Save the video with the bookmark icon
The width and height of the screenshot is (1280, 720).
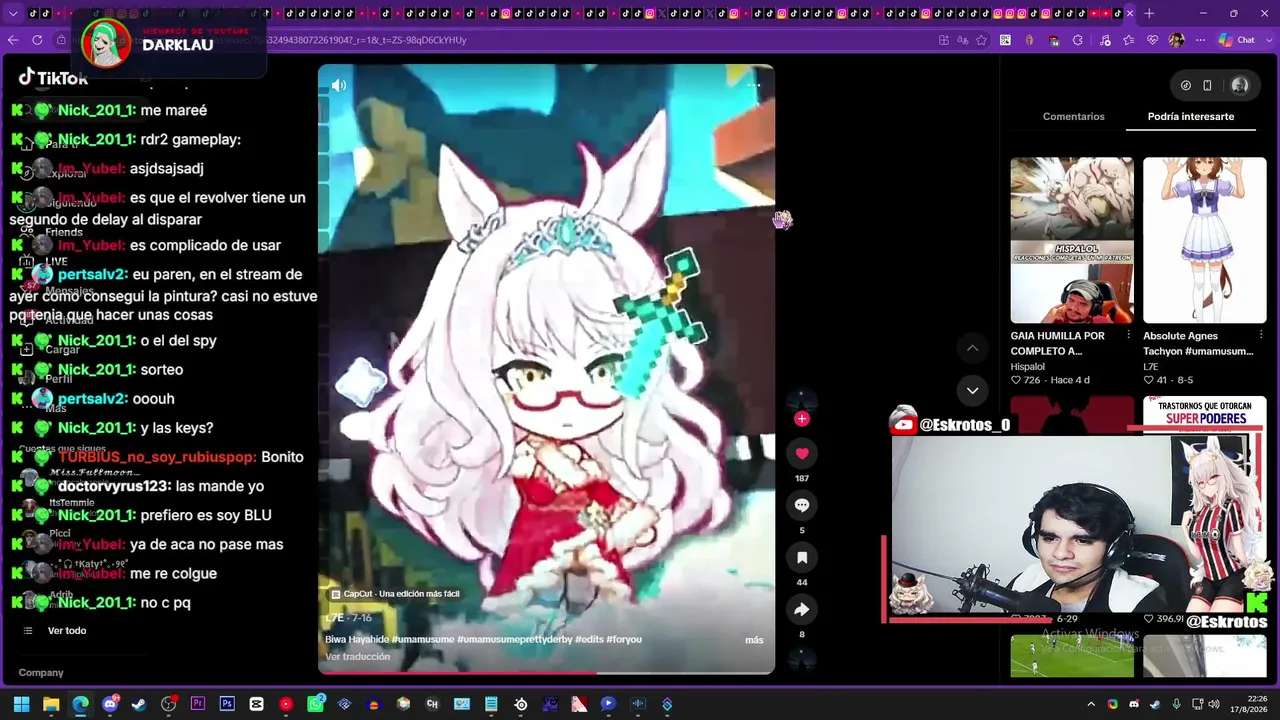click(x=802, y=558)
